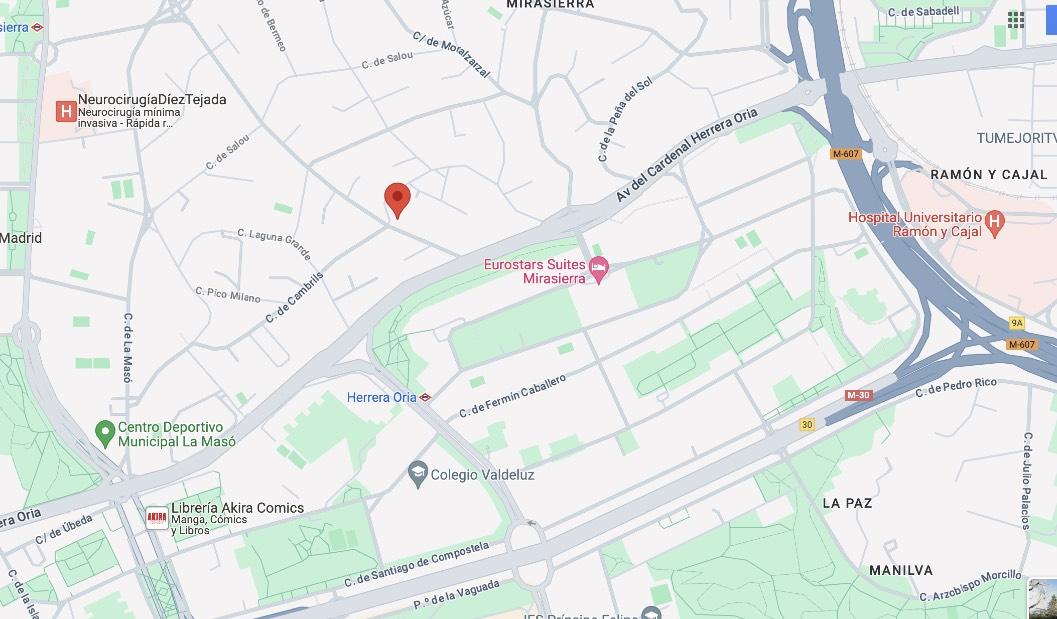This screenshot has width=1057, height=619.
Task: Select Hospital Universitario Ramón y Cajal icon
Action: click(994, 221)
